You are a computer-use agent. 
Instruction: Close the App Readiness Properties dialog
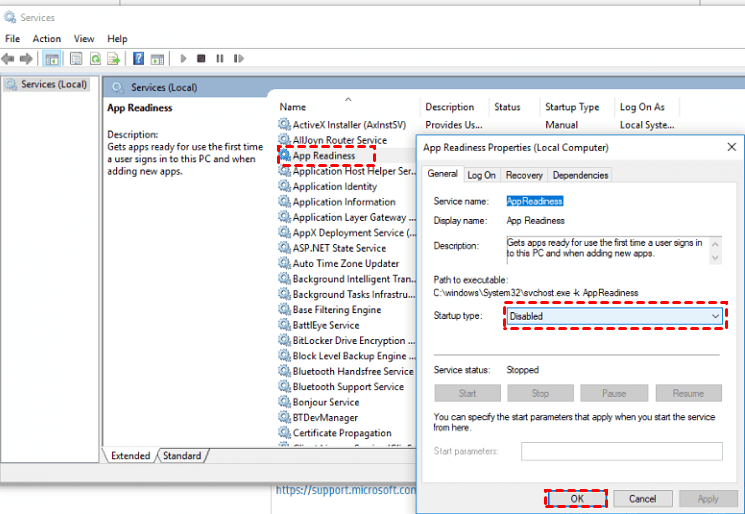732,147
